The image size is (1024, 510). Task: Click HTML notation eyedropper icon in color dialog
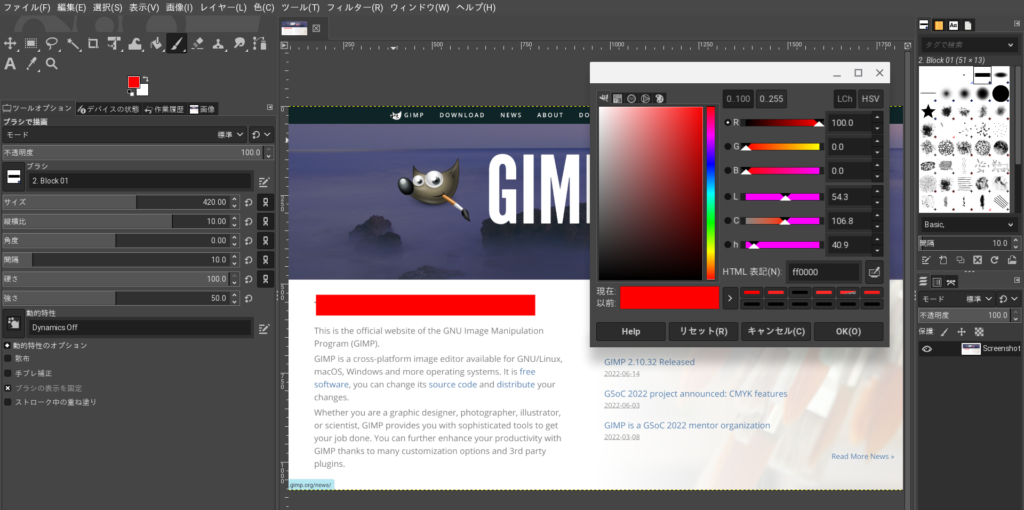coord(874,272)
